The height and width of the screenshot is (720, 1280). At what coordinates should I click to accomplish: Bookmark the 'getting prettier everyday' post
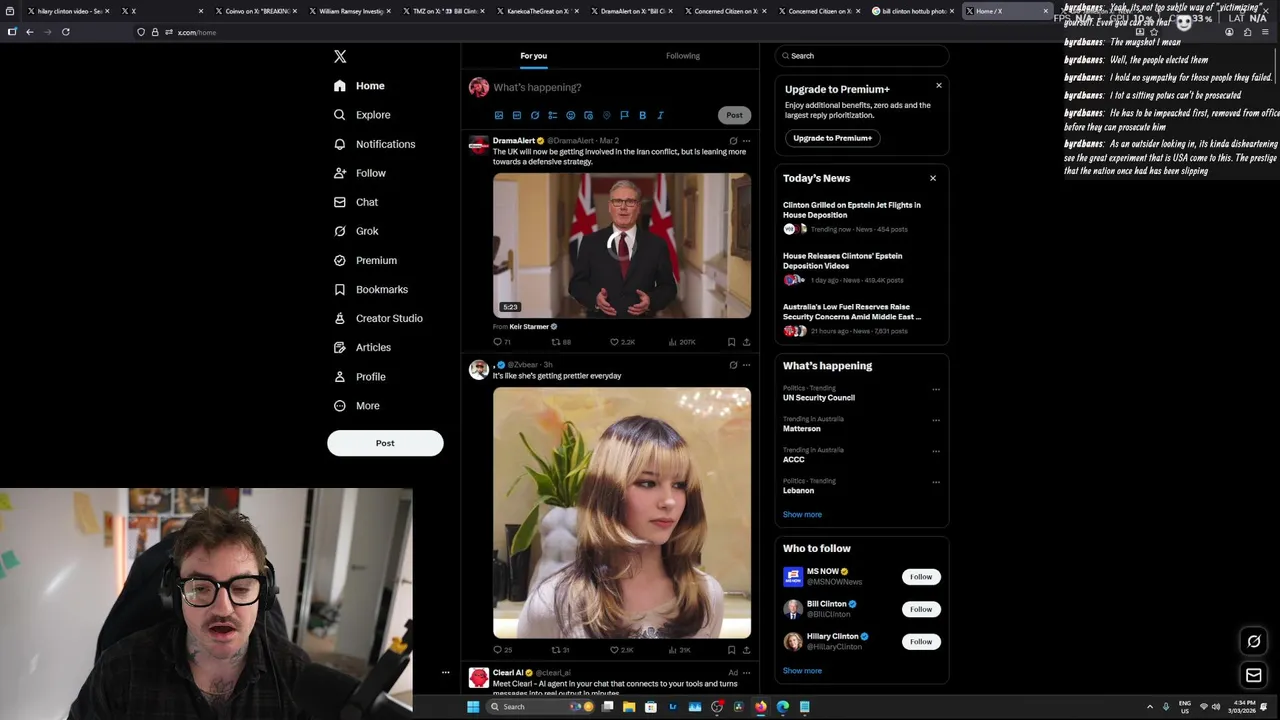pyautogui.click(x=731, y=650)
